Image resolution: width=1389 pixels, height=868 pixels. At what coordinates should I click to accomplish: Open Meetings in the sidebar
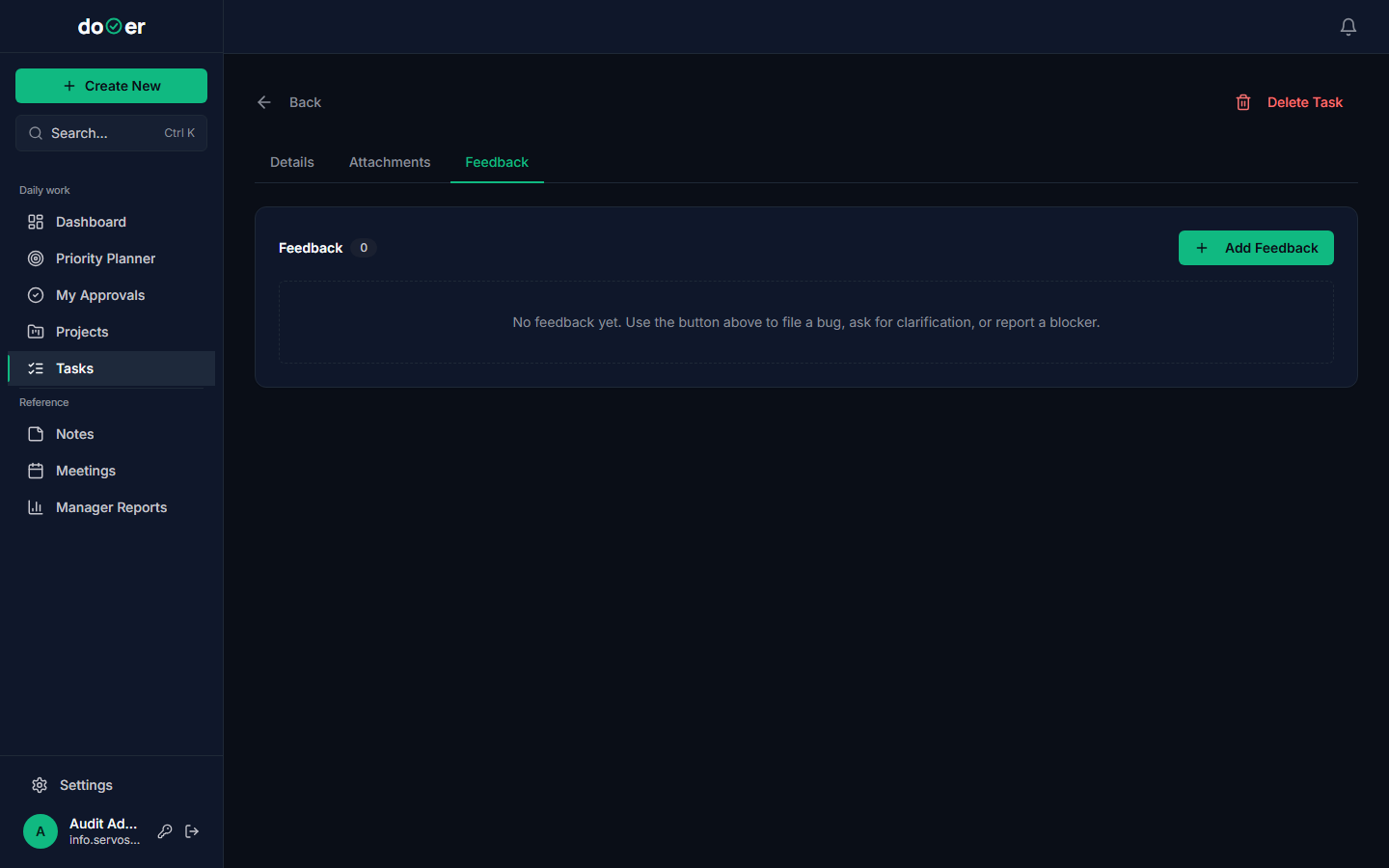111,471
